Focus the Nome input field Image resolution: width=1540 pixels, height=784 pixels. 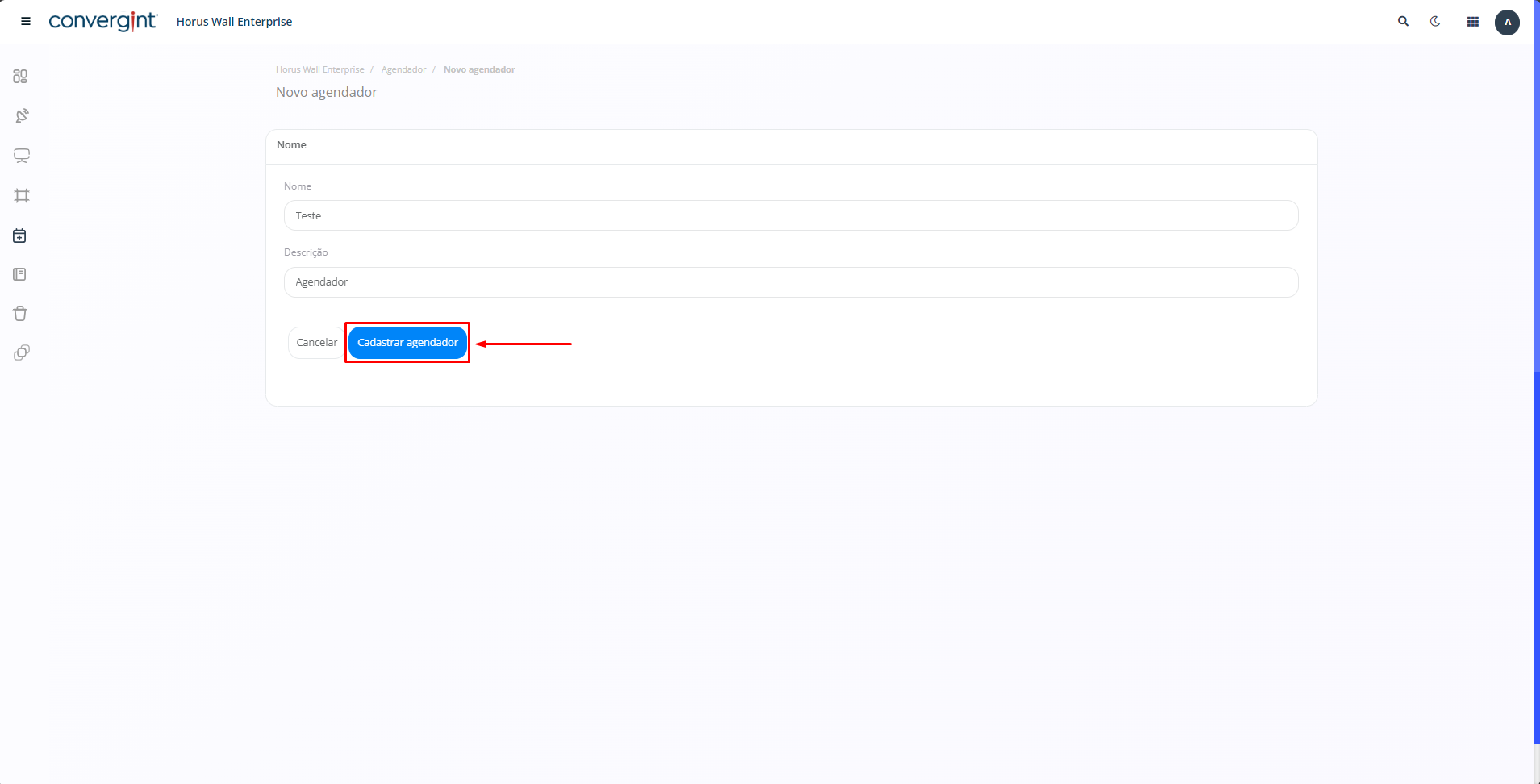[791, 215]
